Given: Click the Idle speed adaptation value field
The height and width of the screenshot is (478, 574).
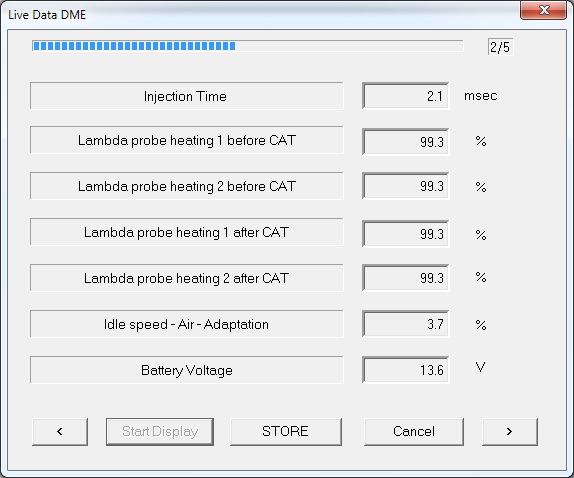Looking at the screenshot, I should click(406, 324).
